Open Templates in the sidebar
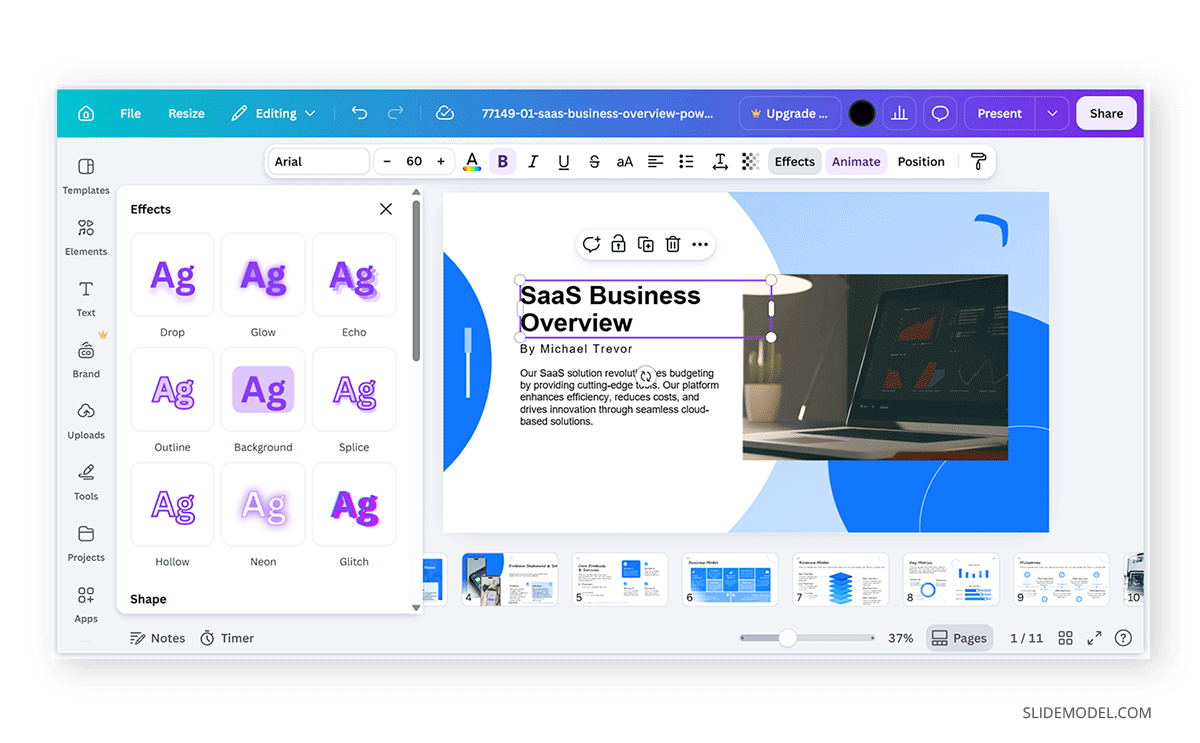The width and height of the screenshot is (1200, 743). (x=86, y=175)
